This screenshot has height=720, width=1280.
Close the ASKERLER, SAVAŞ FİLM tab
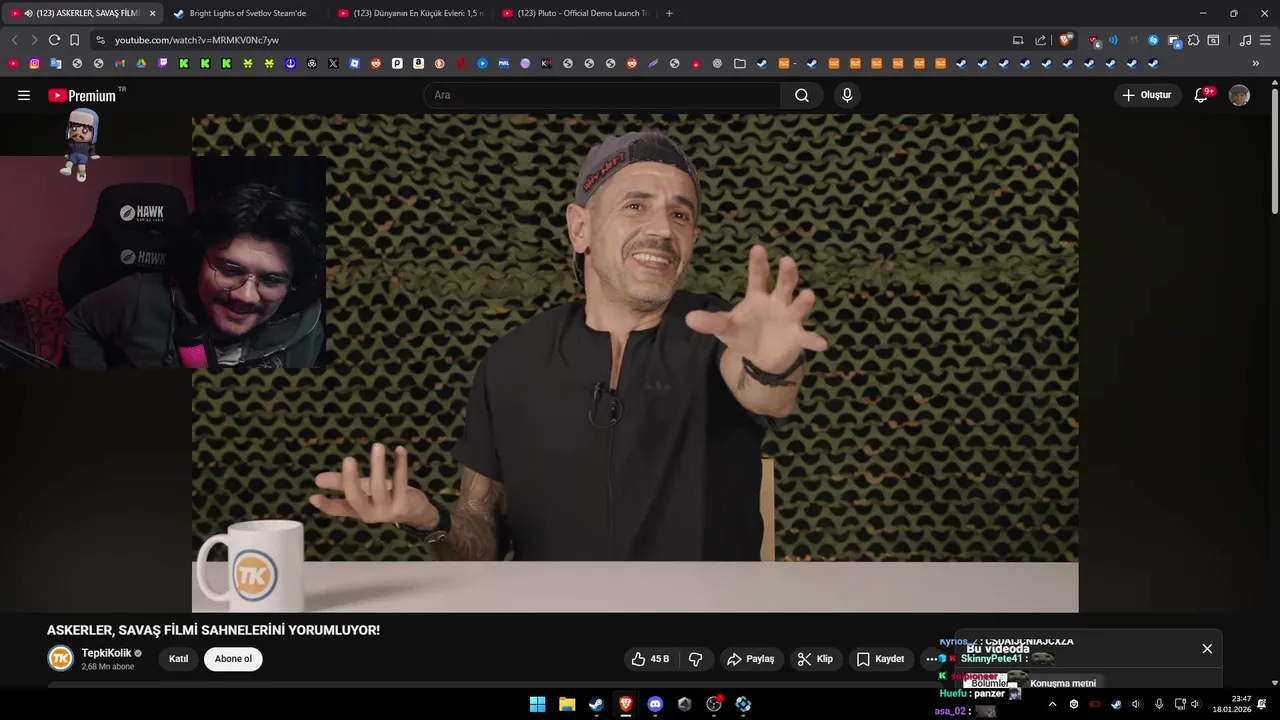point(153,13)
